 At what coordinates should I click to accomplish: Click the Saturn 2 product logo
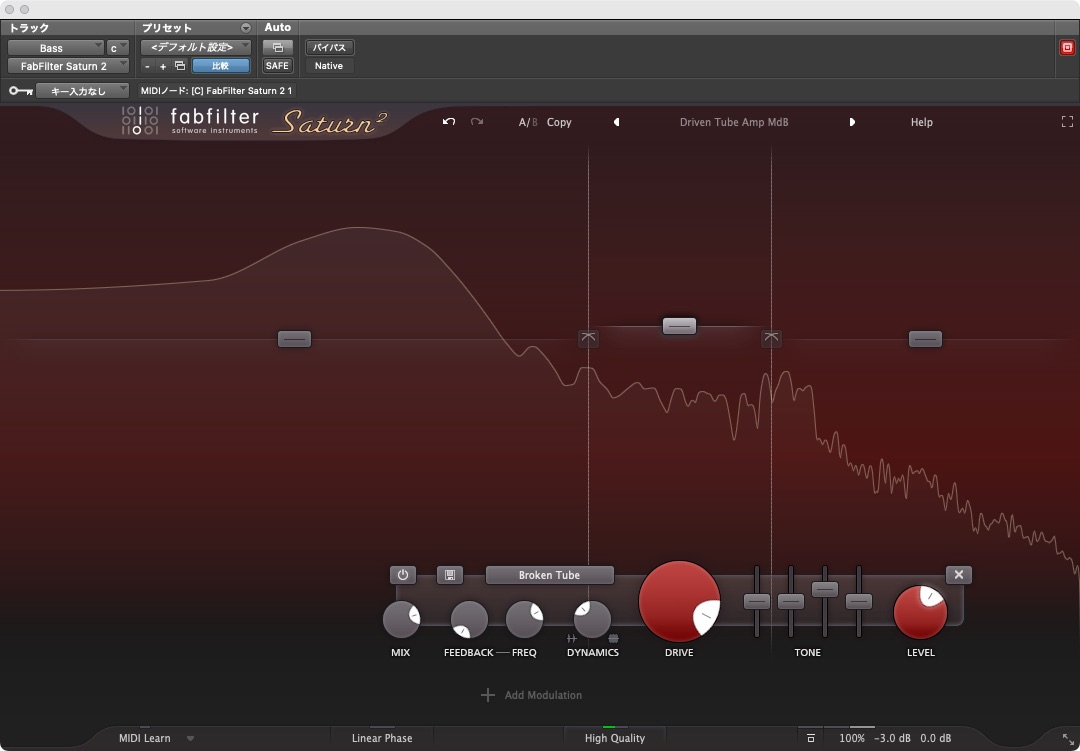click(x=329, y=122)
